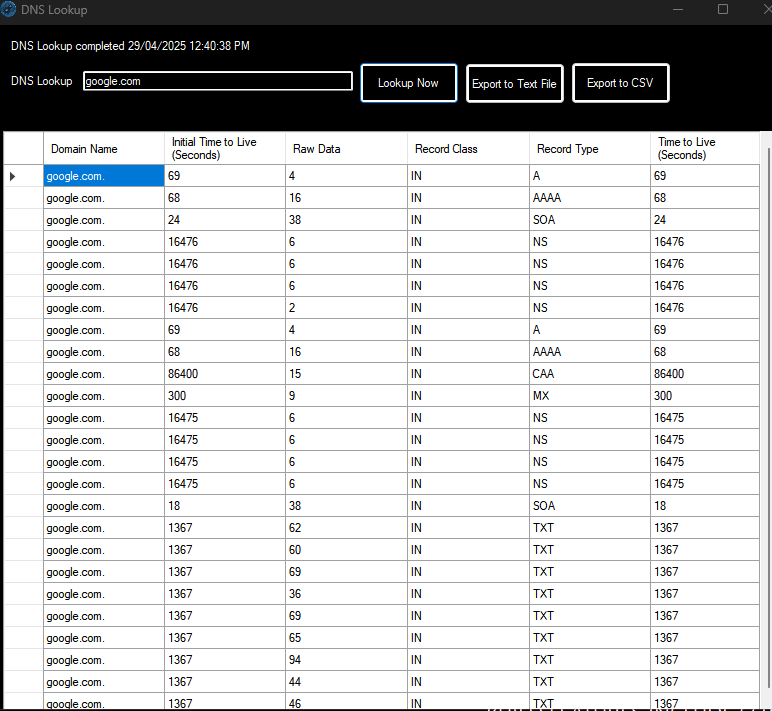
Task: Select Record Class IN cell in CAA row
Action: pos(468,374)
